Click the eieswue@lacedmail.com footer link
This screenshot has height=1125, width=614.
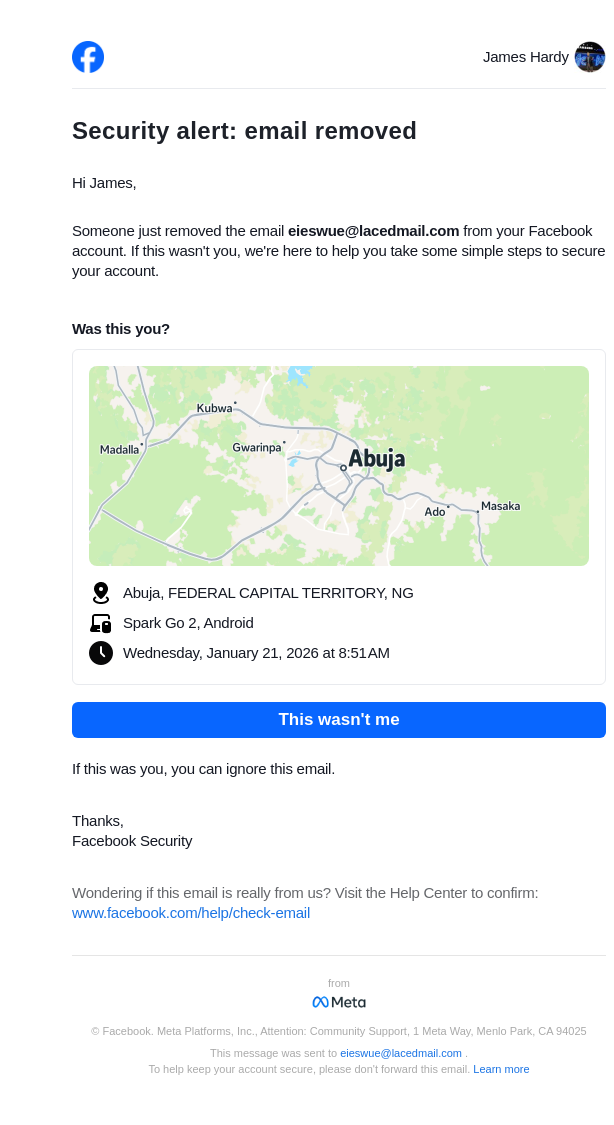tap(401, 1053)
